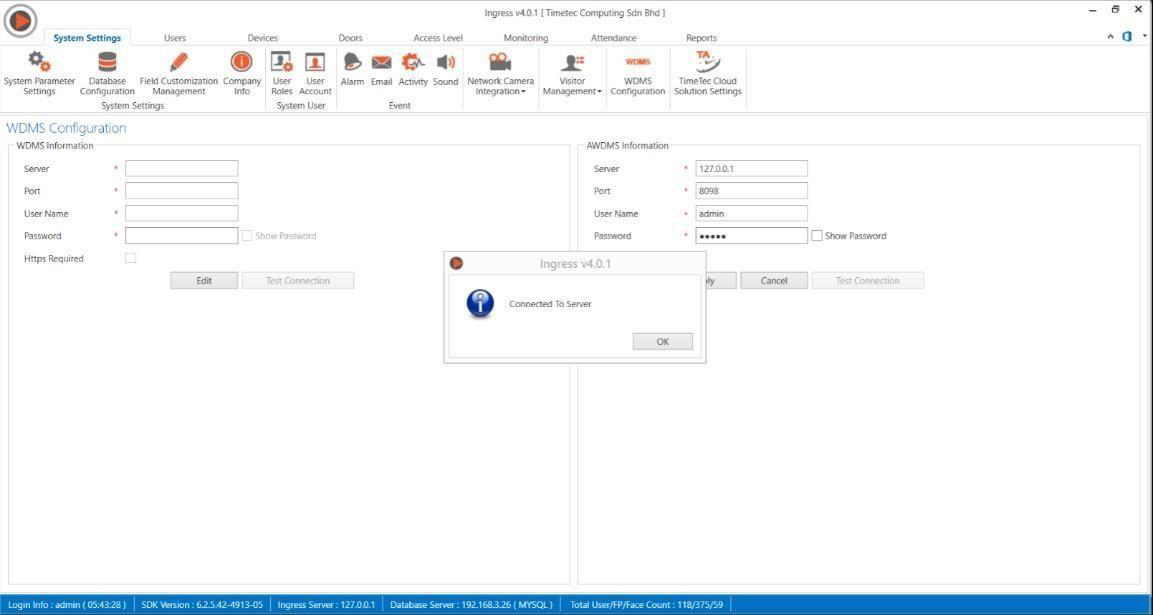Screen dimensions: 1153x615
Task: Switch to the System Settings tab
Action: [x=88, y=38]
